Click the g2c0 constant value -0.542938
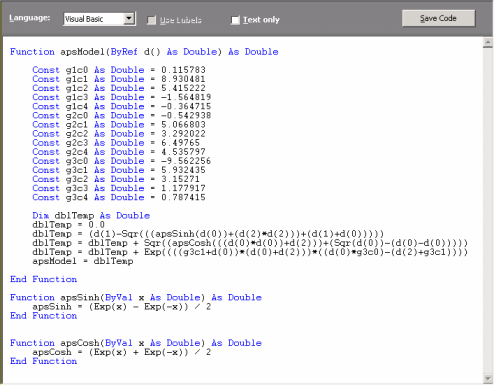494x385 pixels. 186,115
